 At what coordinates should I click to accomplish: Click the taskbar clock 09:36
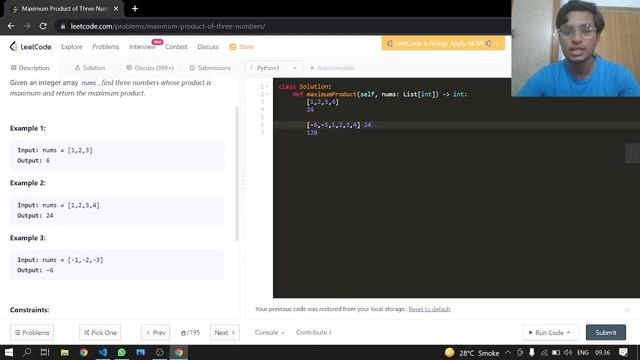pyautogui.click(x=602, y=353)
